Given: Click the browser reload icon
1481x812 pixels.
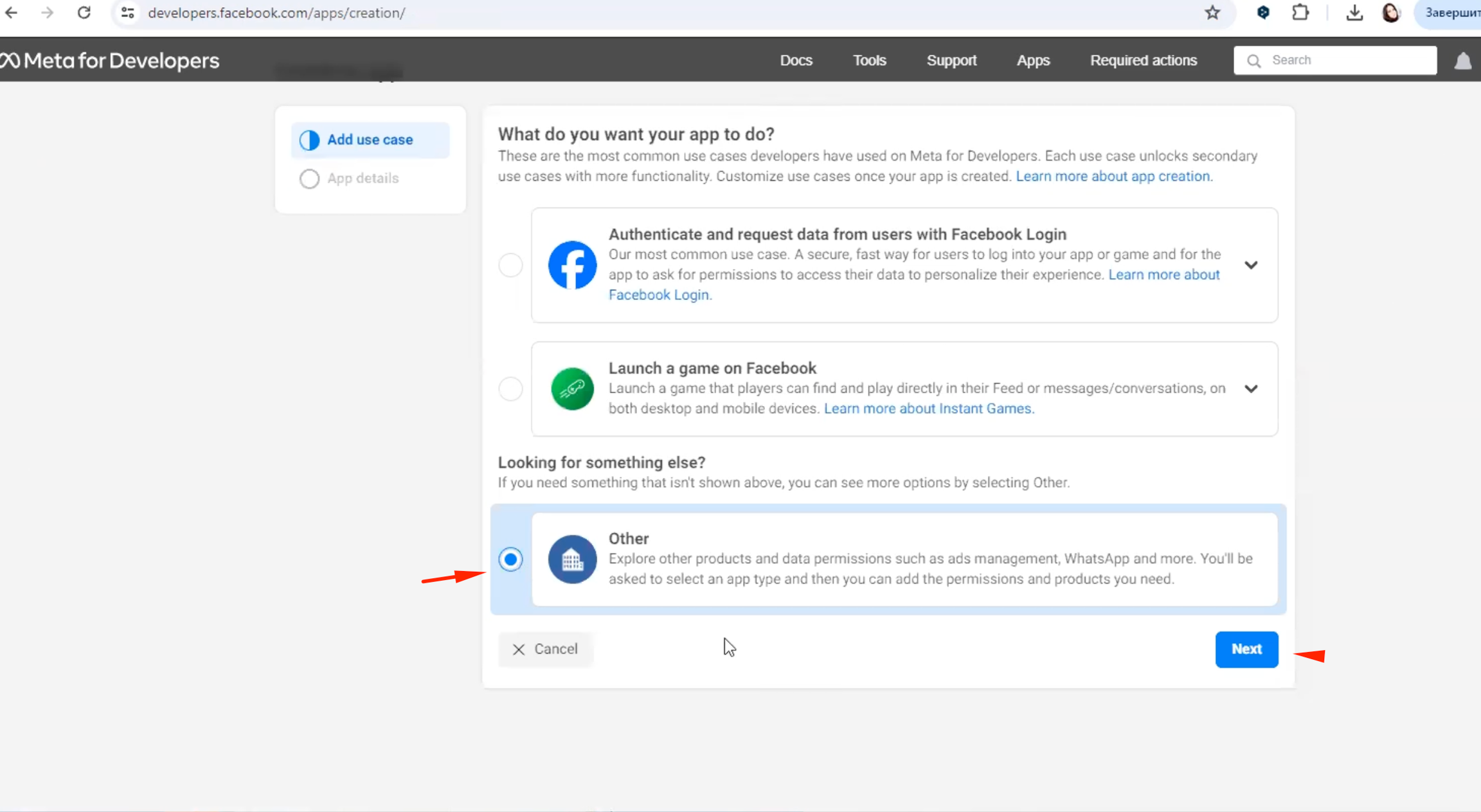Looking at the screenshot, I should (x=84, y=13).
